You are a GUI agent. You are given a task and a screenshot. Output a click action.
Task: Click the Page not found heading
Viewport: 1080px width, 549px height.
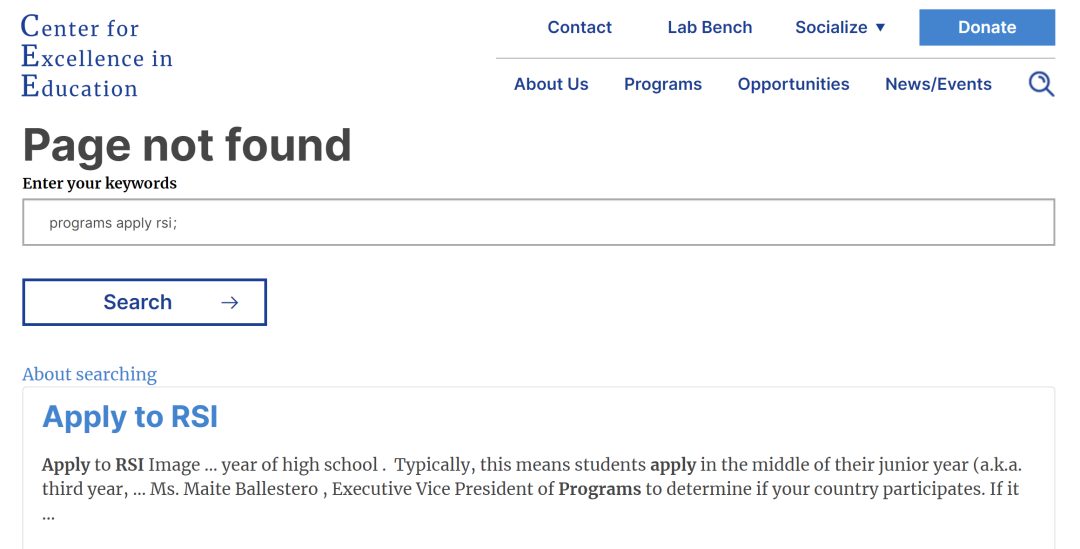click(187, 145)
